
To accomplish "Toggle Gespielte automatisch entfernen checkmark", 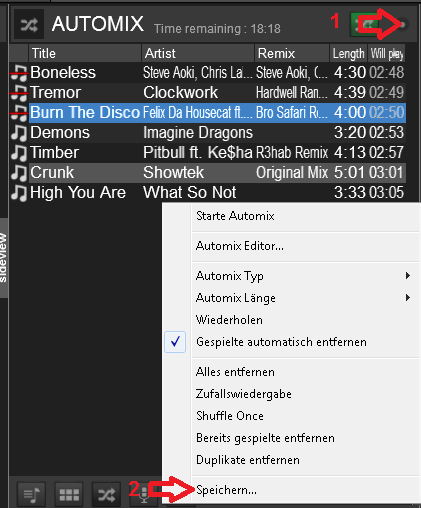I will coord(175,342).
